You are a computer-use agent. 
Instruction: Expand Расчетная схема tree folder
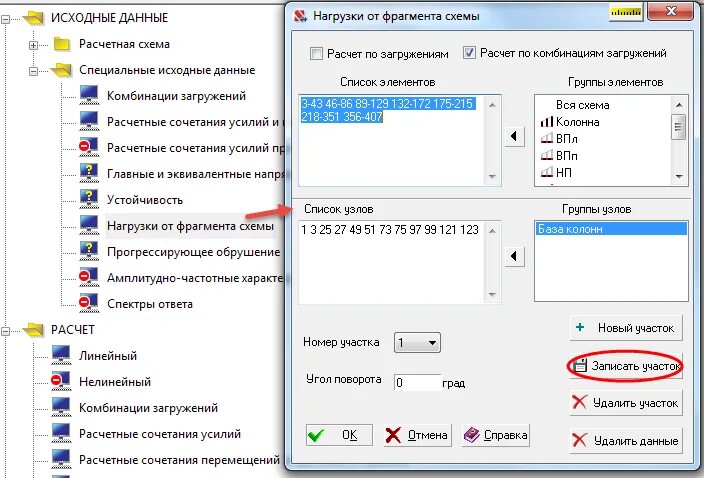(x=33, y=45)
